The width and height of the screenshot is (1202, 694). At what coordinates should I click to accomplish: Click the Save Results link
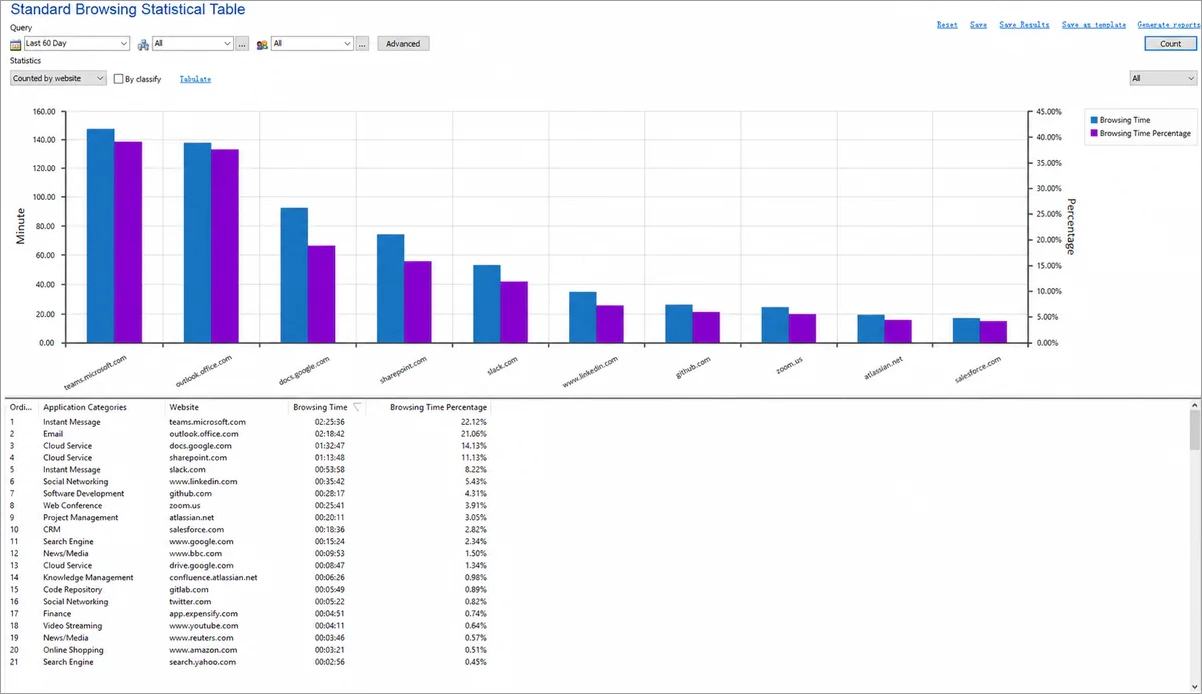click(1024, 25)
